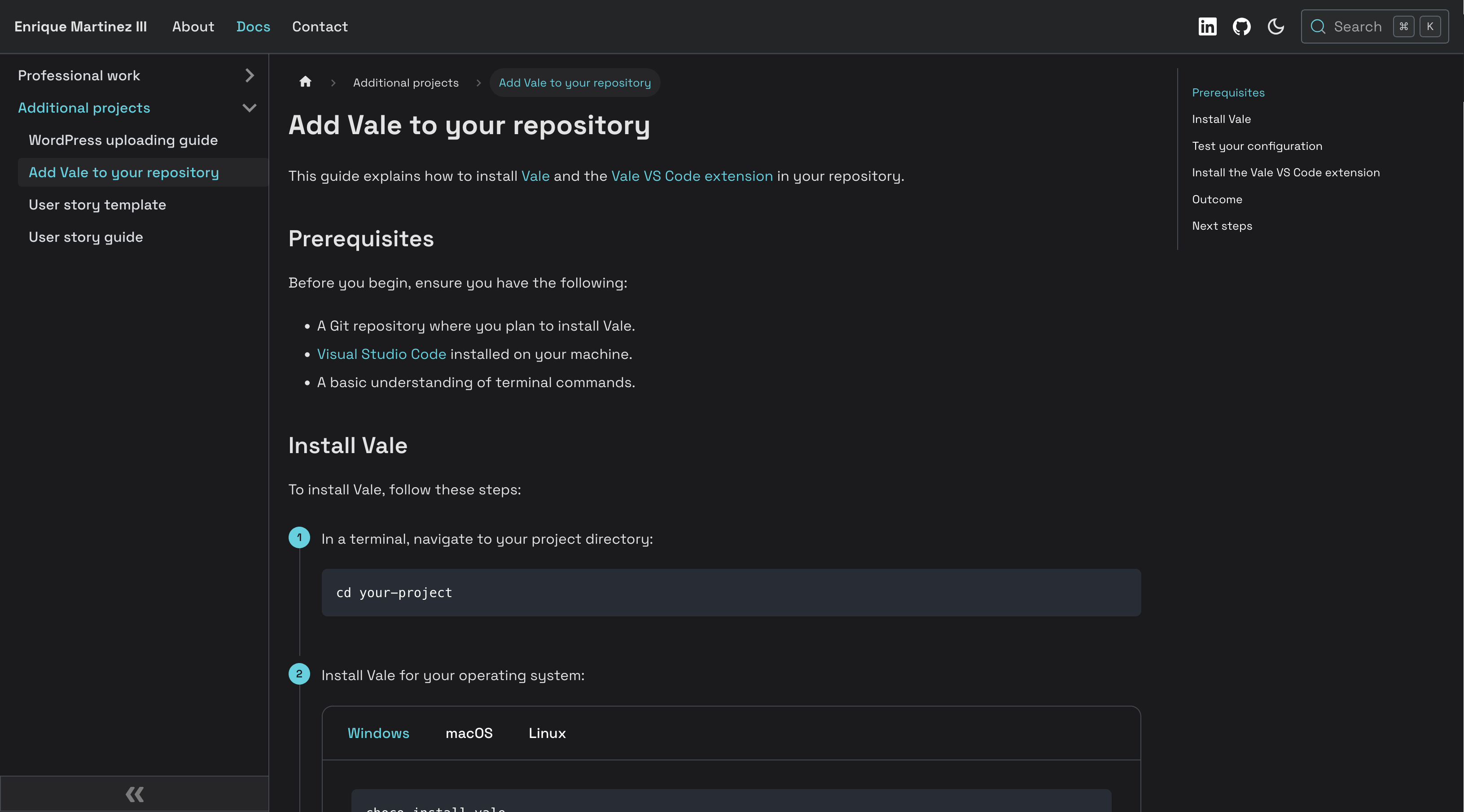Select the Windows install tab

378,733
